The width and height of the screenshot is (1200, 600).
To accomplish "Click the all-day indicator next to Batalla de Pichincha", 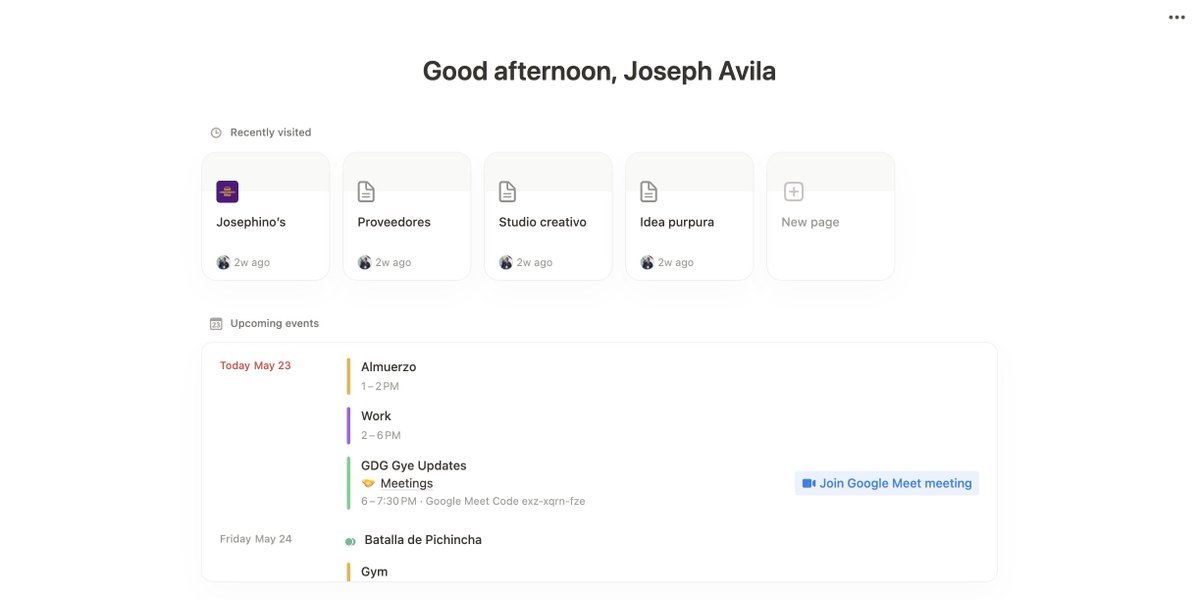I will click(x=350, y=541).
